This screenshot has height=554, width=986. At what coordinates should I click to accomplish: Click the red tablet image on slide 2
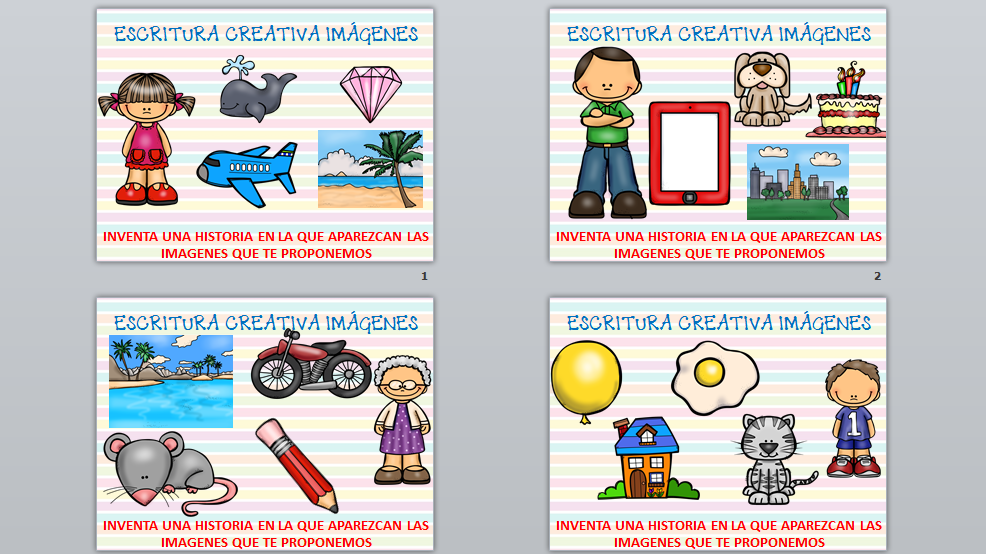tap(689, 153)
